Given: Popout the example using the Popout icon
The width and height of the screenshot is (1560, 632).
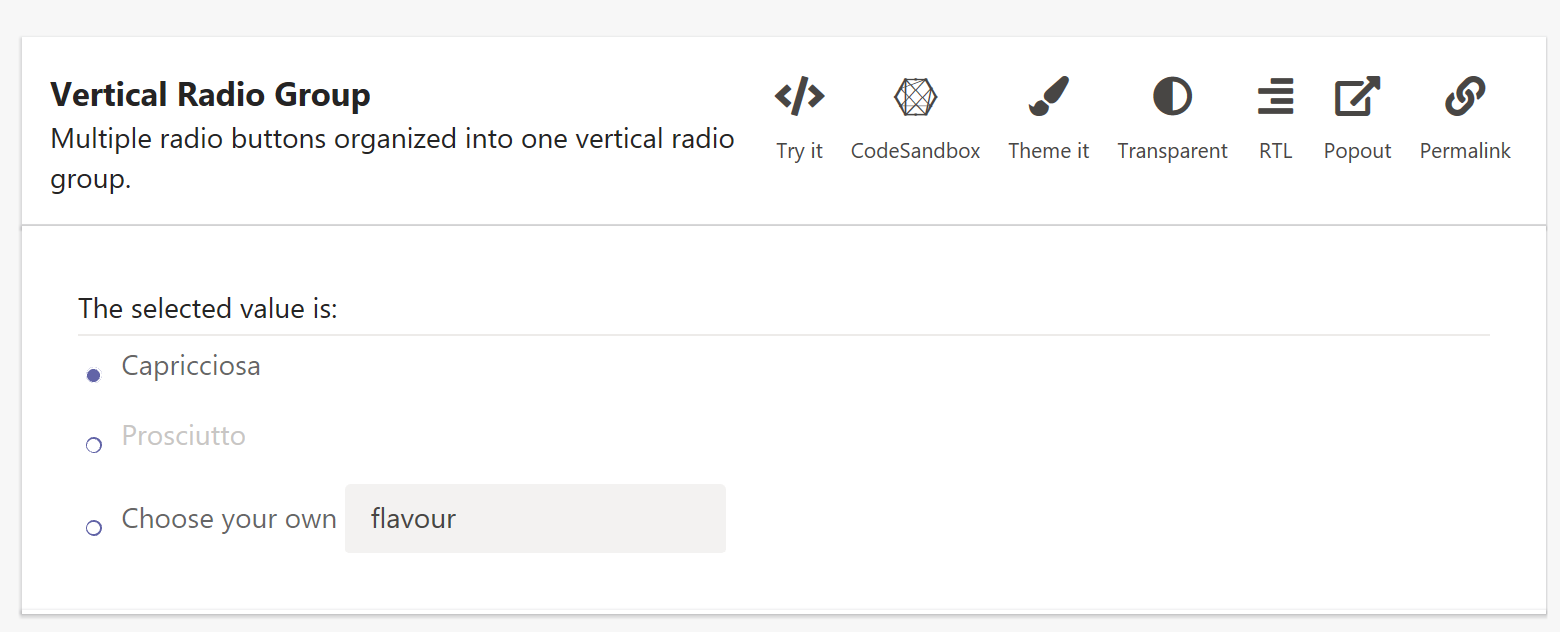Looking at the screenshot, I should [1357, 96].
